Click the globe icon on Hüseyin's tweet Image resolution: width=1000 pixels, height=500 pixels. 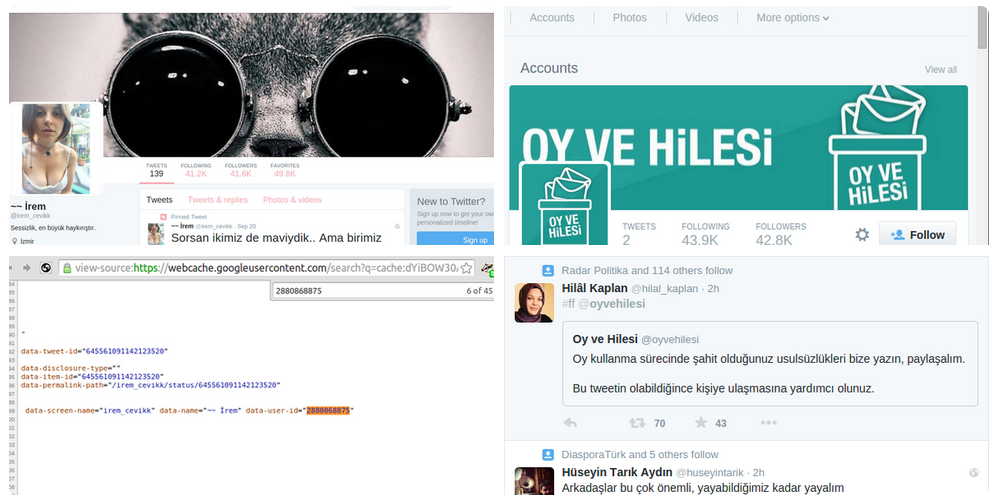(973, 473)
